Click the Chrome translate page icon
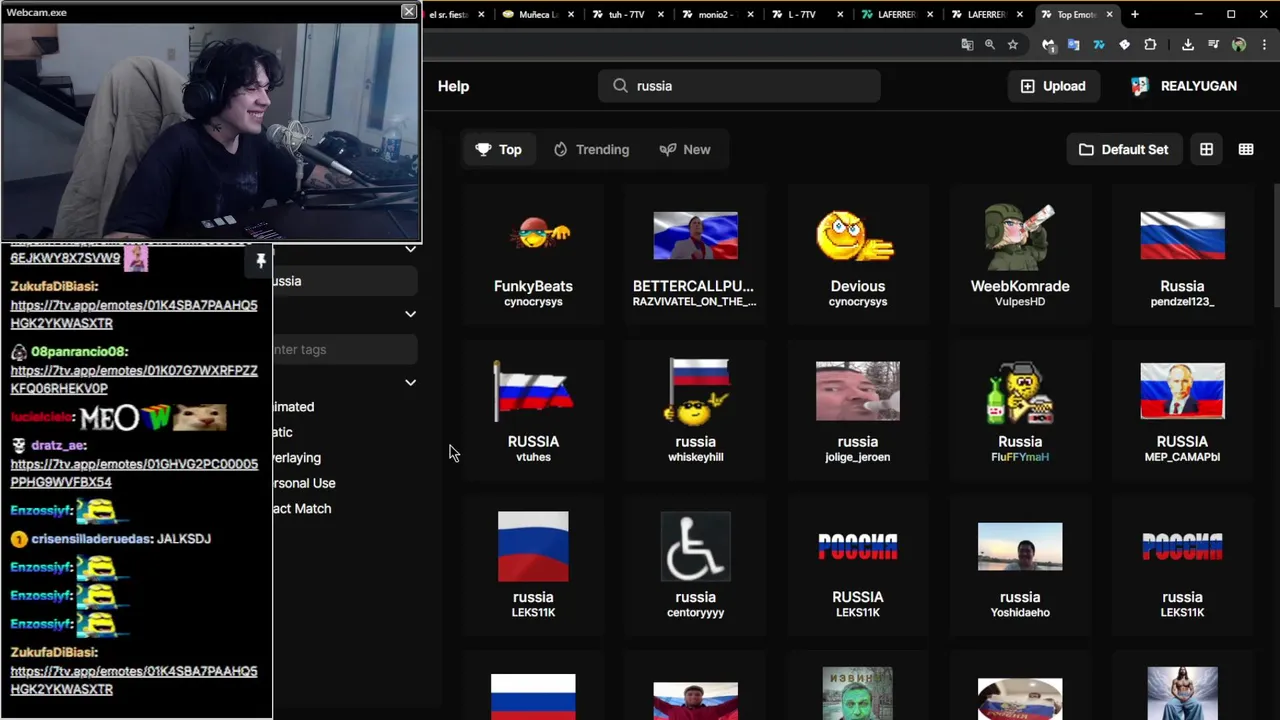Image resolution: width=1280 pixels, height=720 pixels. pyautogui.click(x=967, y=45)
